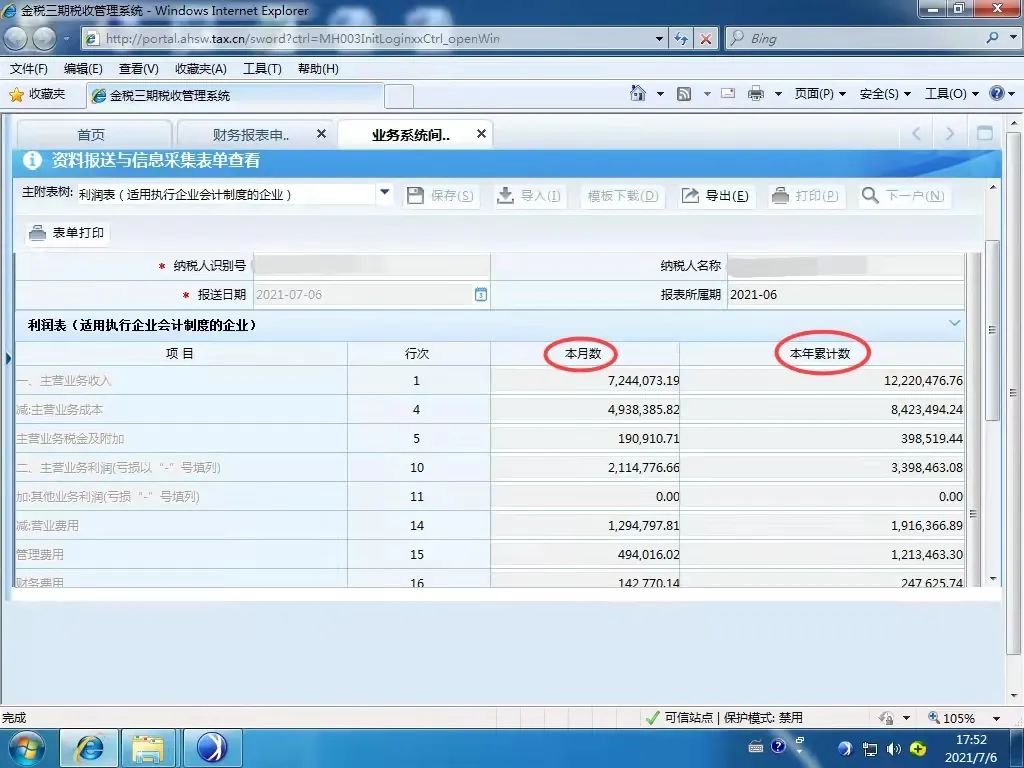Click the RSS feeds icon in the command bar
This screenshot has width=1024, height=768.
coord(685,94)
